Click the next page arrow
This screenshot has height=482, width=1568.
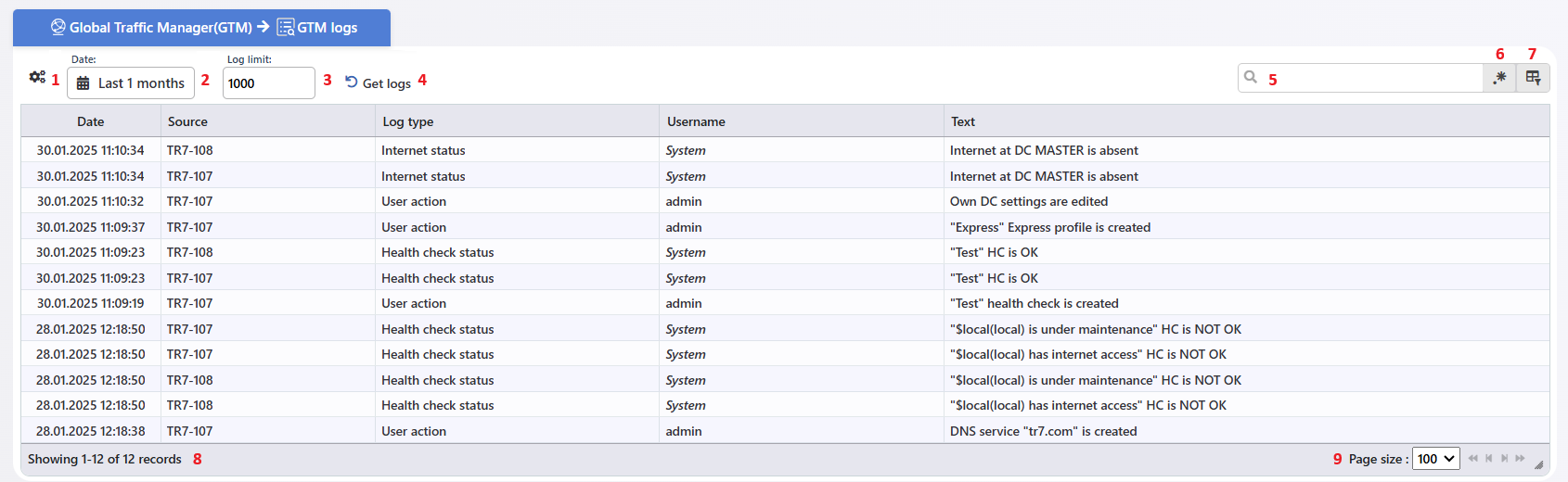[1504, 458]
